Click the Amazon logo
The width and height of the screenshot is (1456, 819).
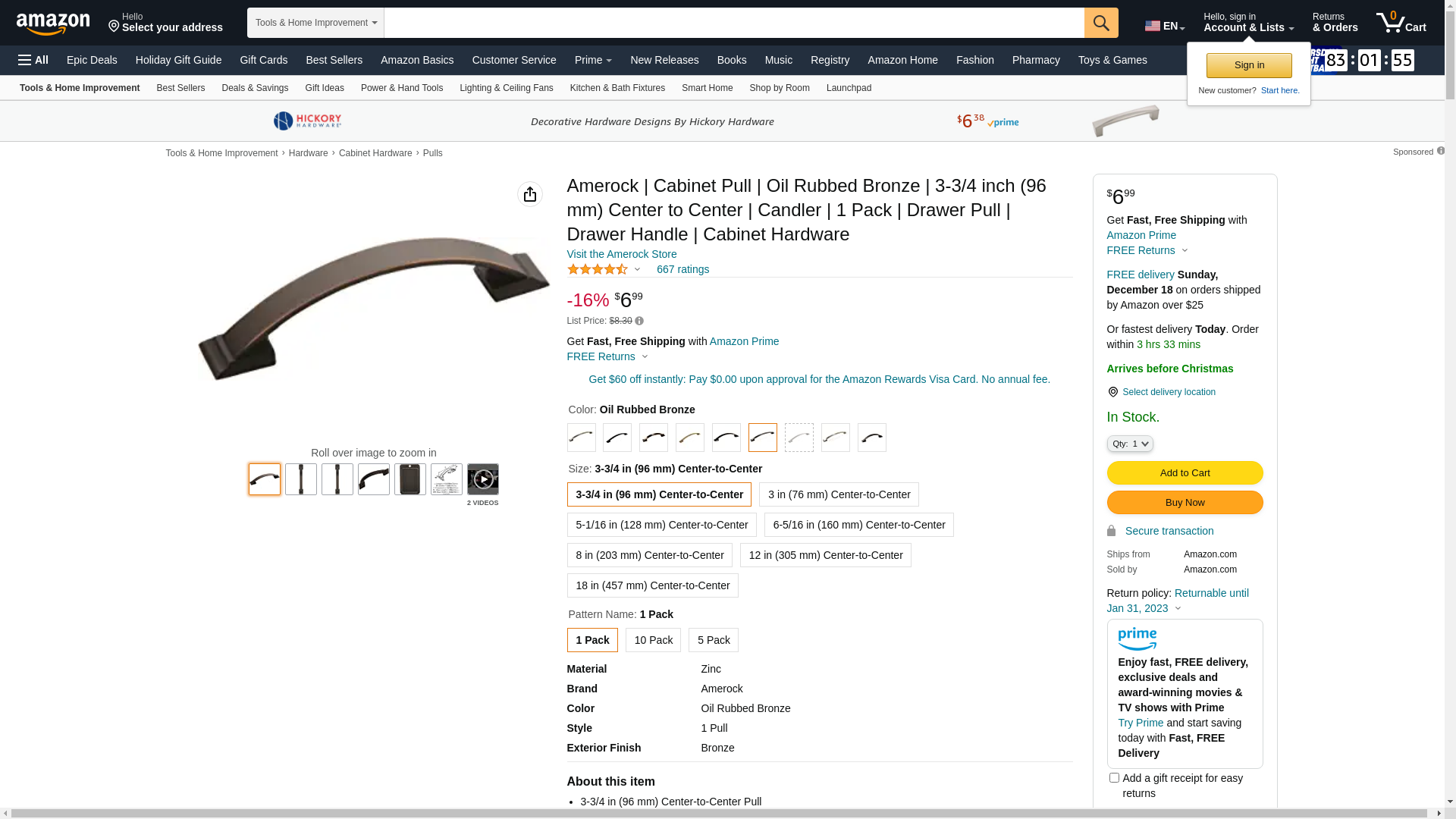tap(53, 24)
